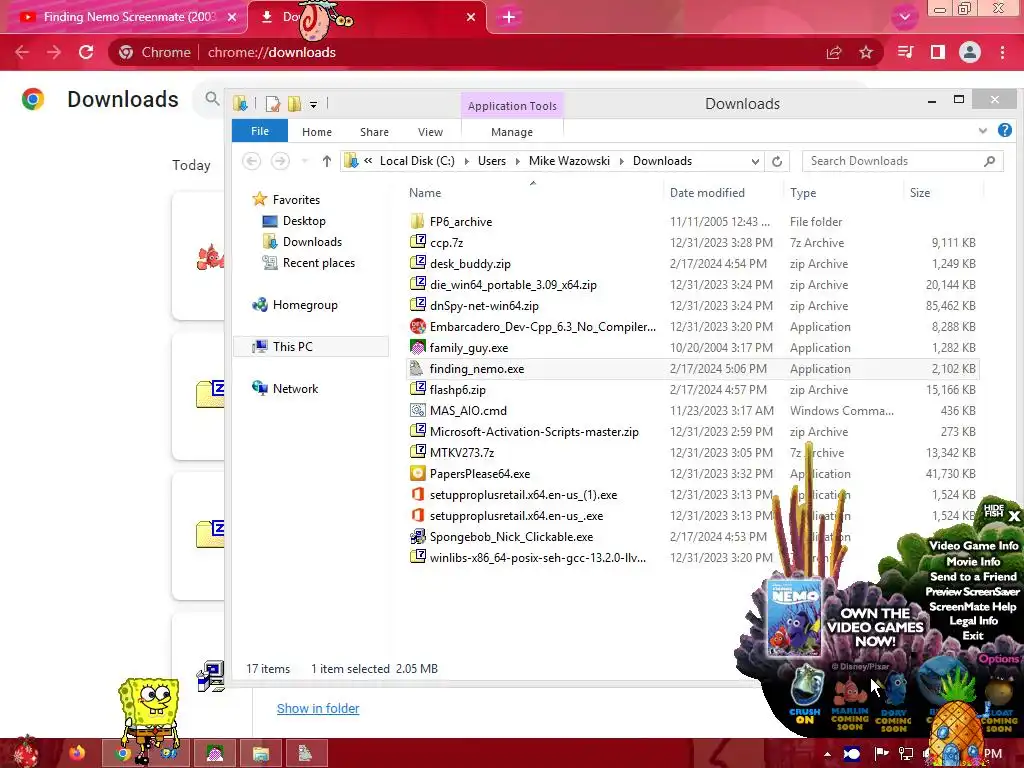
Task: Open the Share ribbon tab
Action: (374, 132)
